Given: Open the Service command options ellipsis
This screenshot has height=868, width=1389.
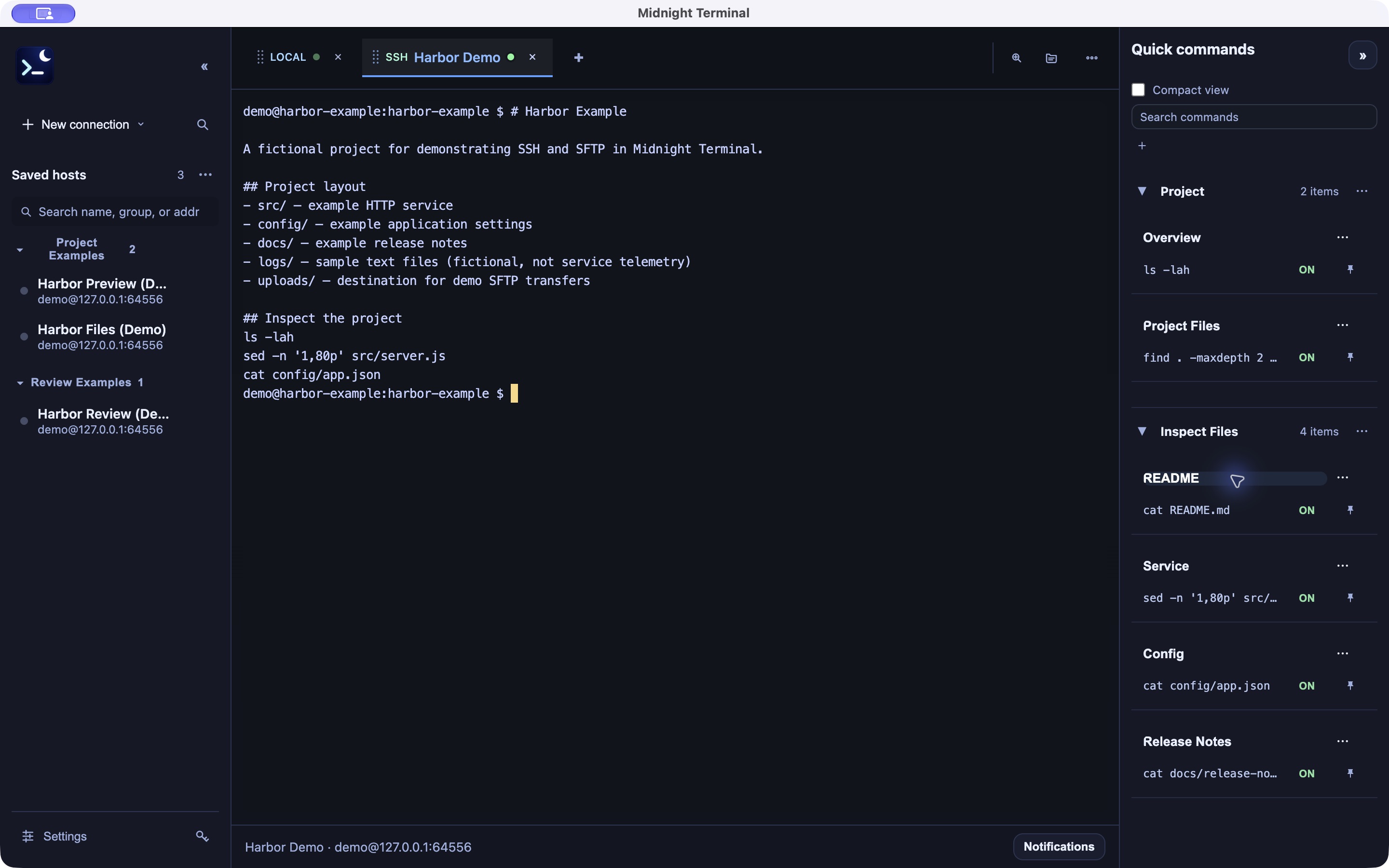Looking at the screenshot, I should click(1343, 566).
